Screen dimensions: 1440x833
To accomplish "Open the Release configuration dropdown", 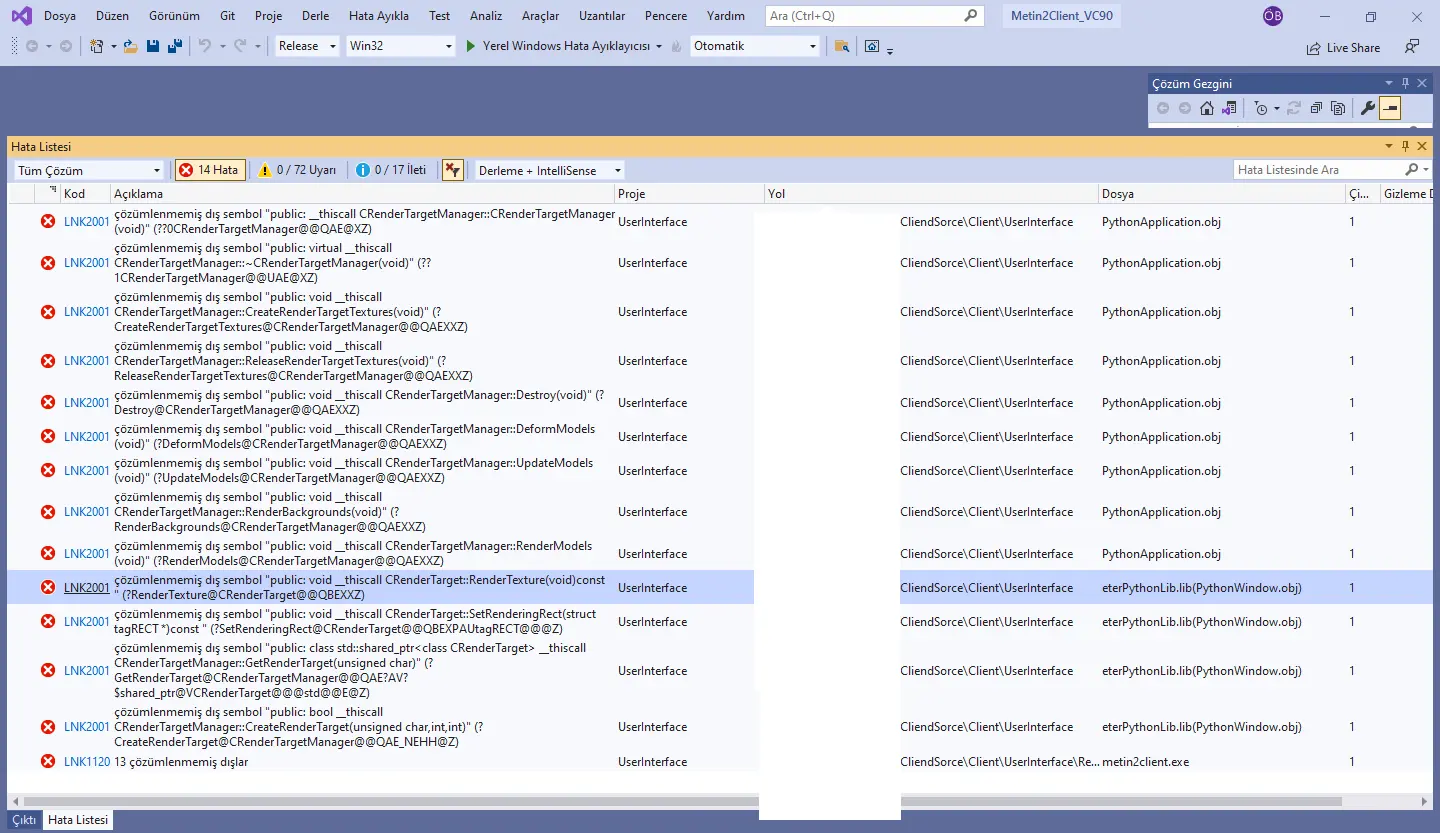I will tap(307, 46).
